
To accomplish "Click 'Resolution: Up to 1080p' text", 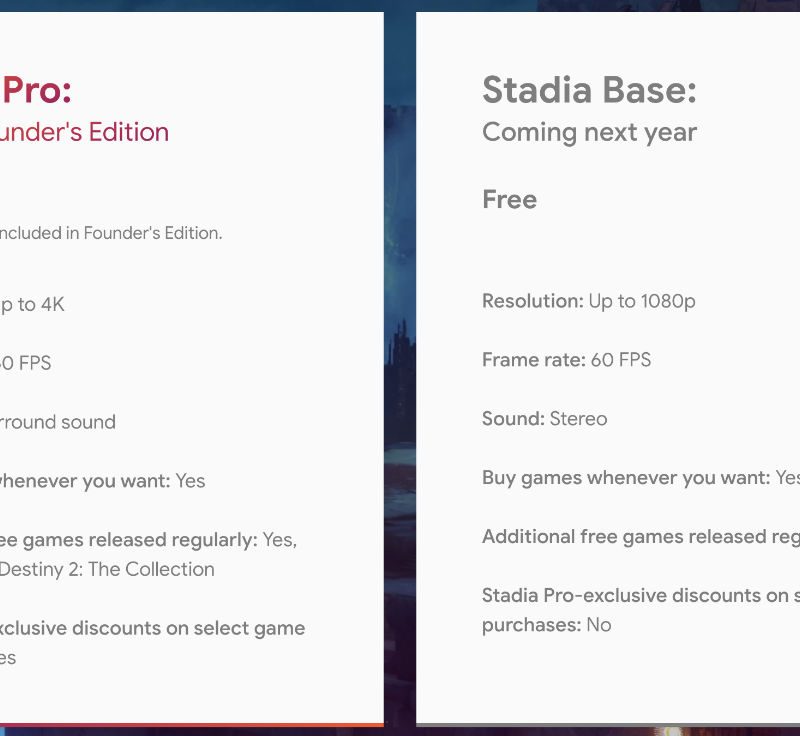I will [588, 301].
